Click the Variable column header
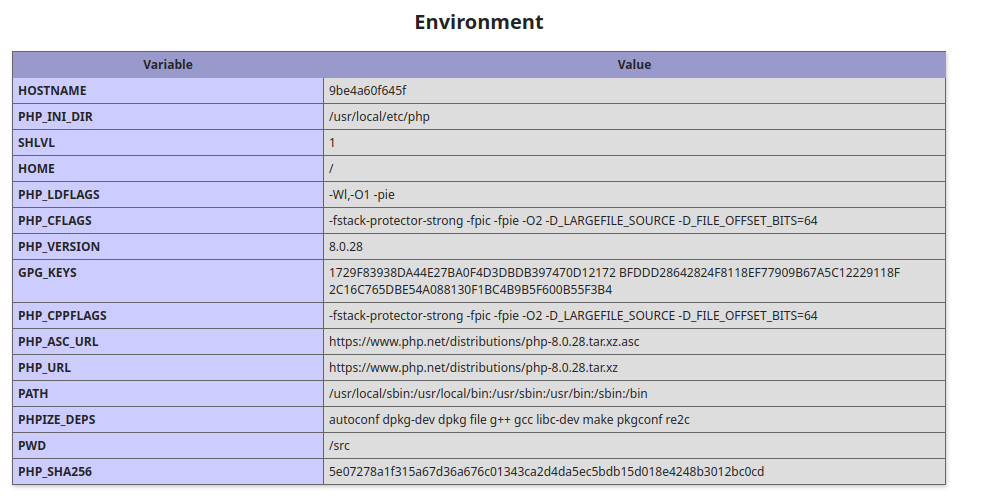The image size is (1005, 500). pos(168,65)
